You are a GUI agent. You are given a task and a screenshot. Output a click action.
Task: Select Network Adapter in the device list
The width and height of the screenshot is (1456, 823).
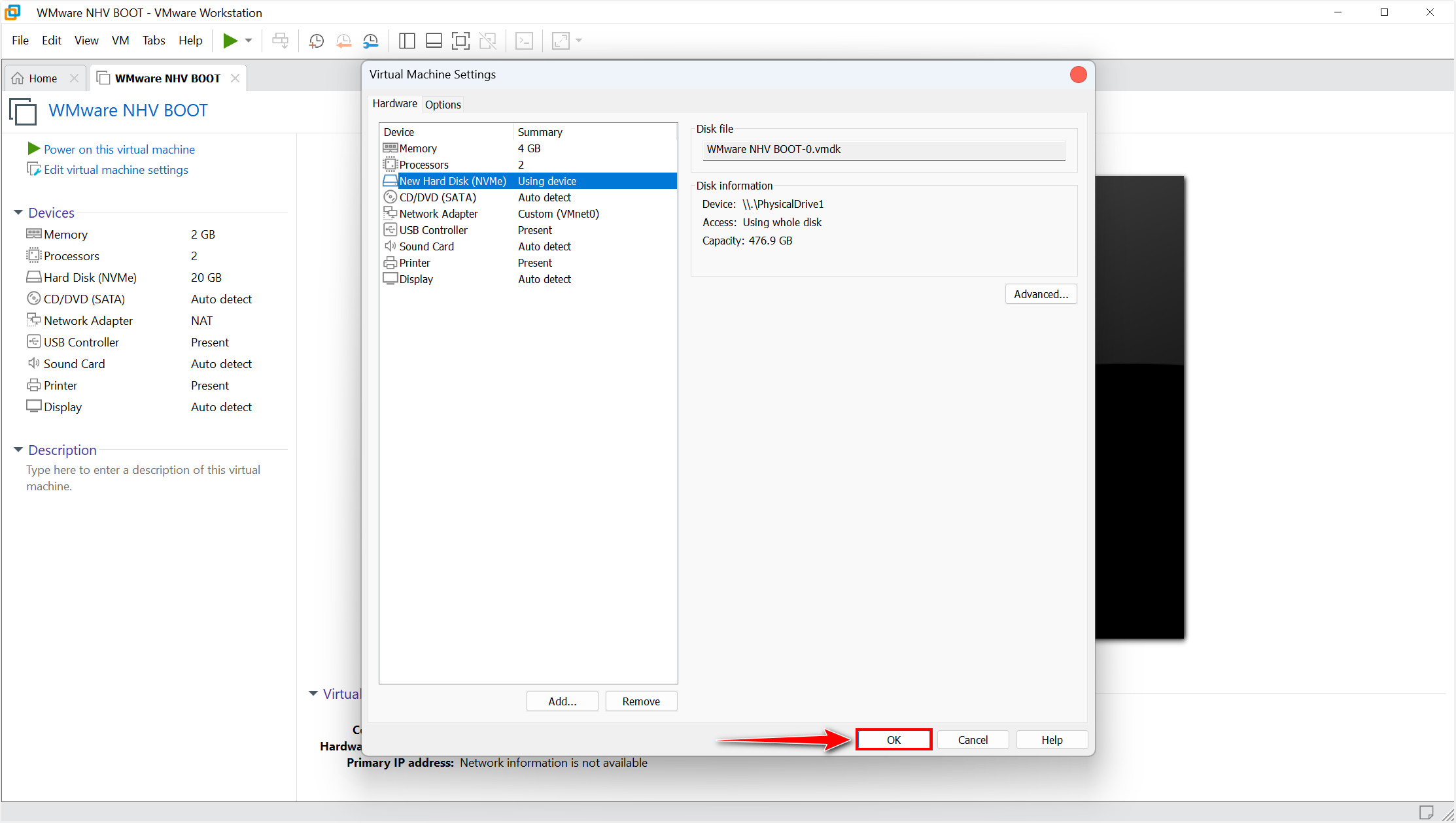pos(438,214)
